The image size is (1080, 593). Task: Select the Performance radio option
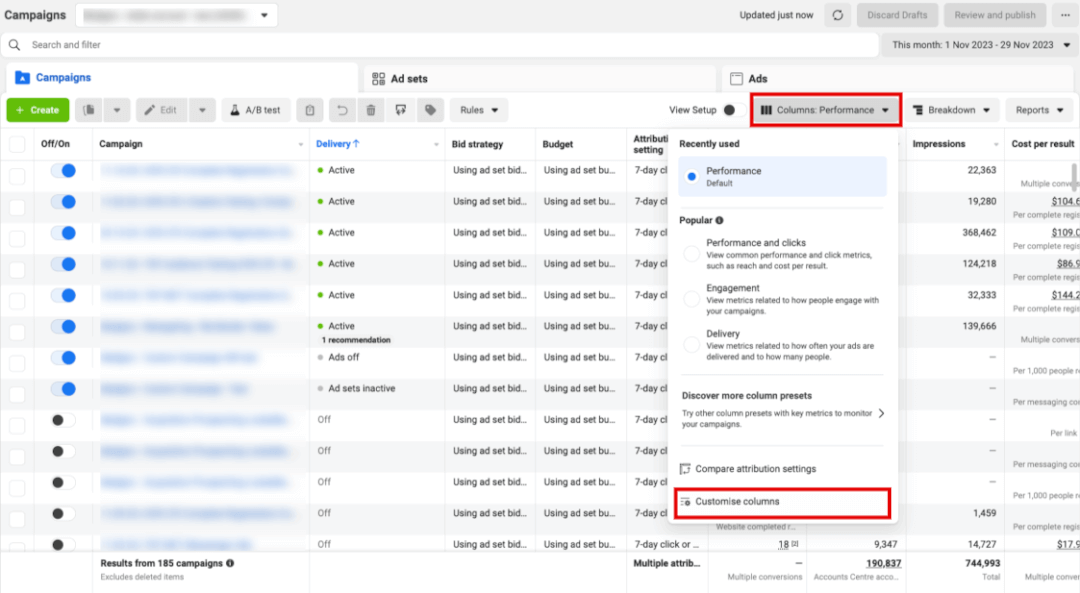point(692,176)
